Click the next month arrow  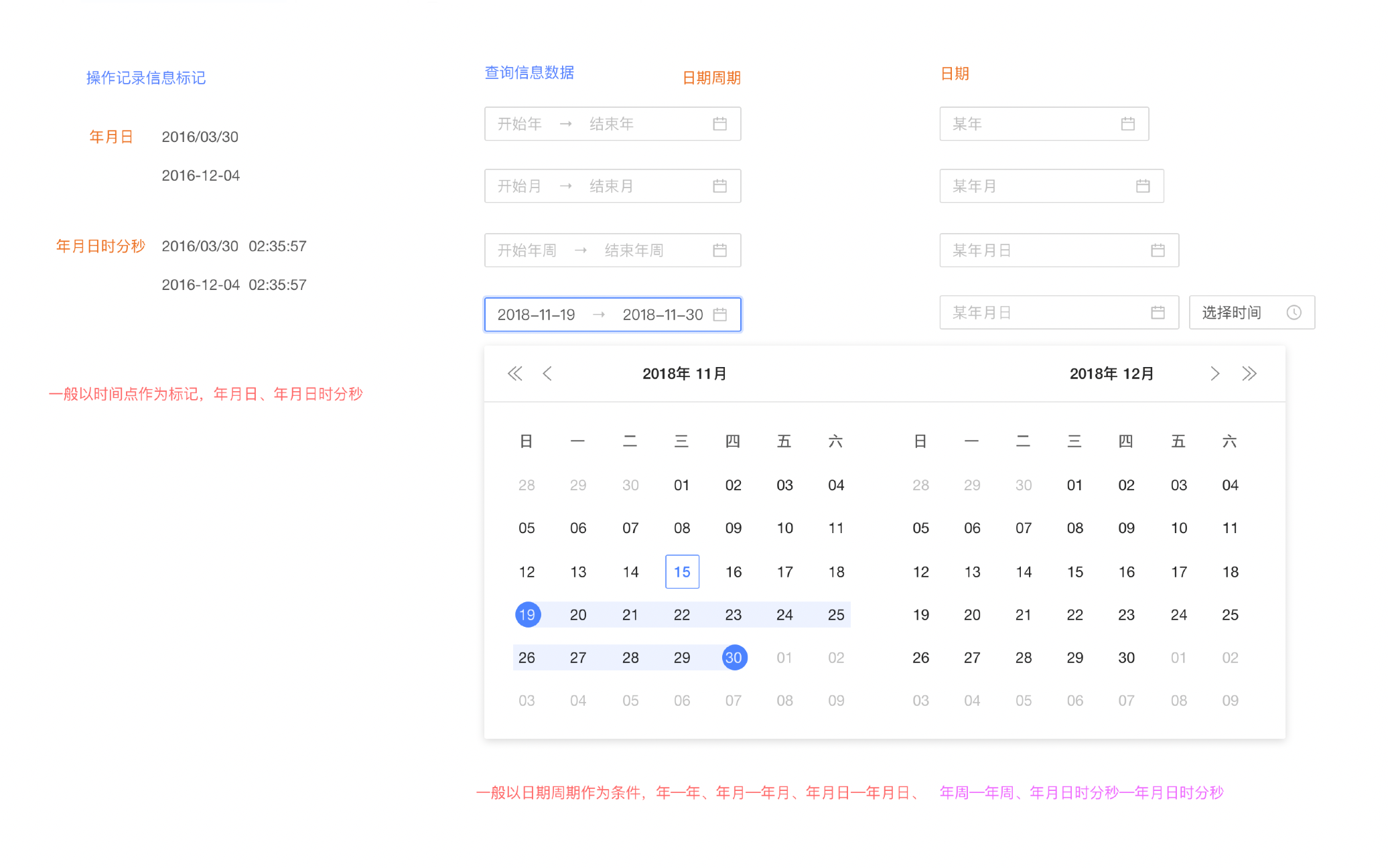(1214, 374)
